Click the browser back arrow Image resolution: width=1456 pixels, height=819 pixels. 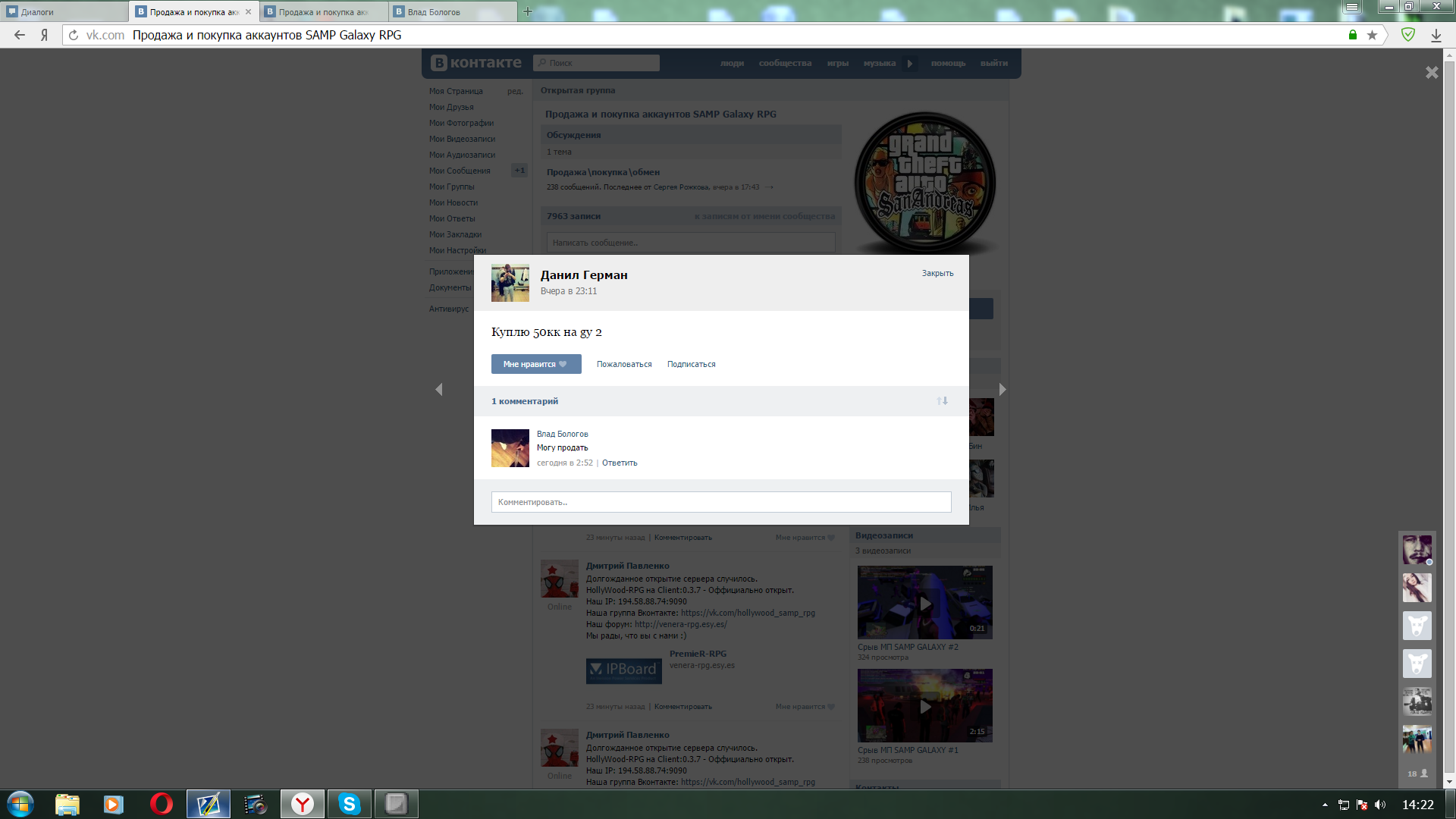(20, 35)
